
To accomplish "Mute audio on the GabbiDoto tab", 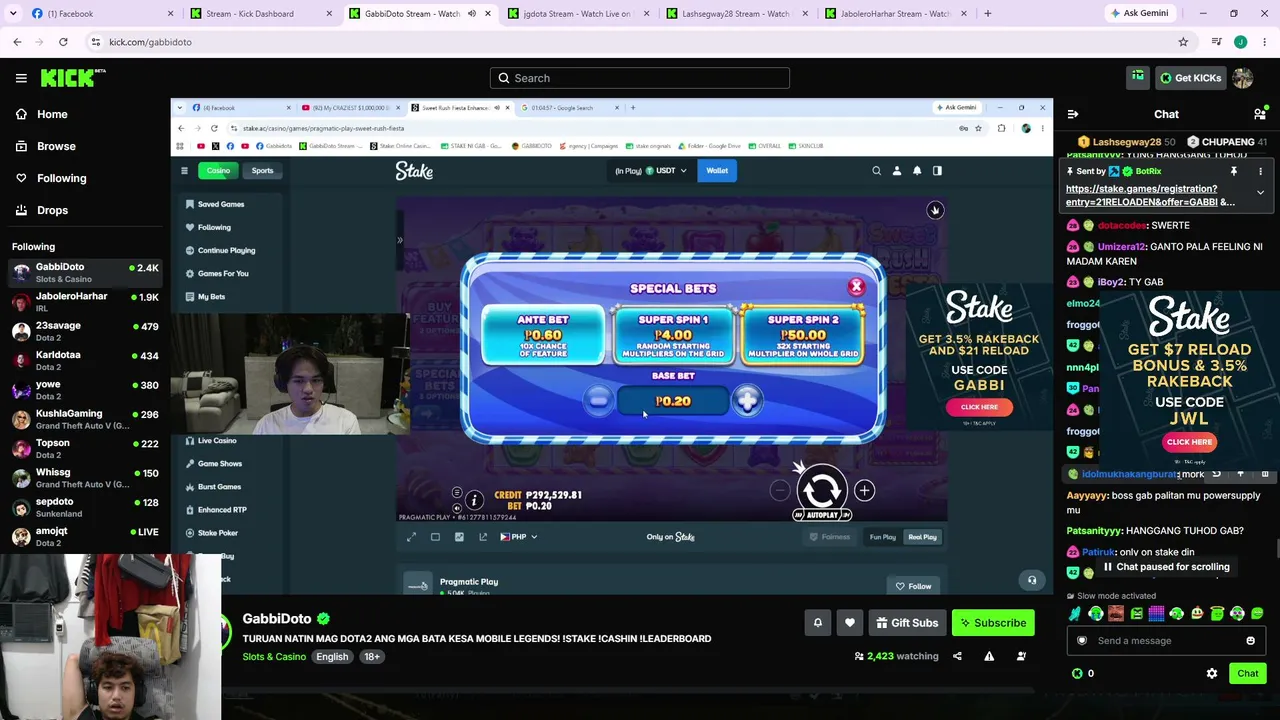I will [472, 14].
